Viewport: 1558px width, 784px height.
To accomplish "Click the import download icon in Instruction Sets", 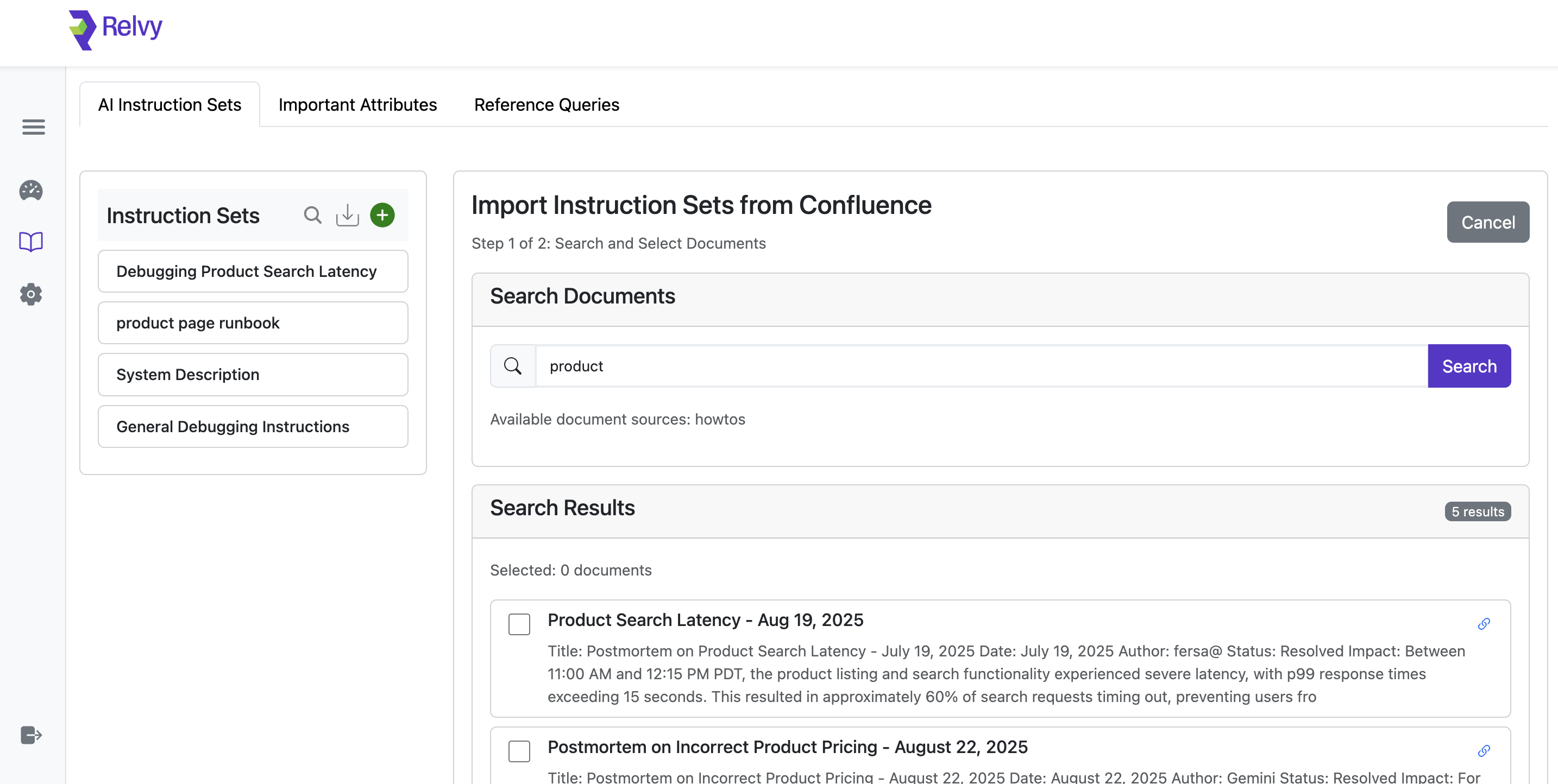I will coord(347,215).
